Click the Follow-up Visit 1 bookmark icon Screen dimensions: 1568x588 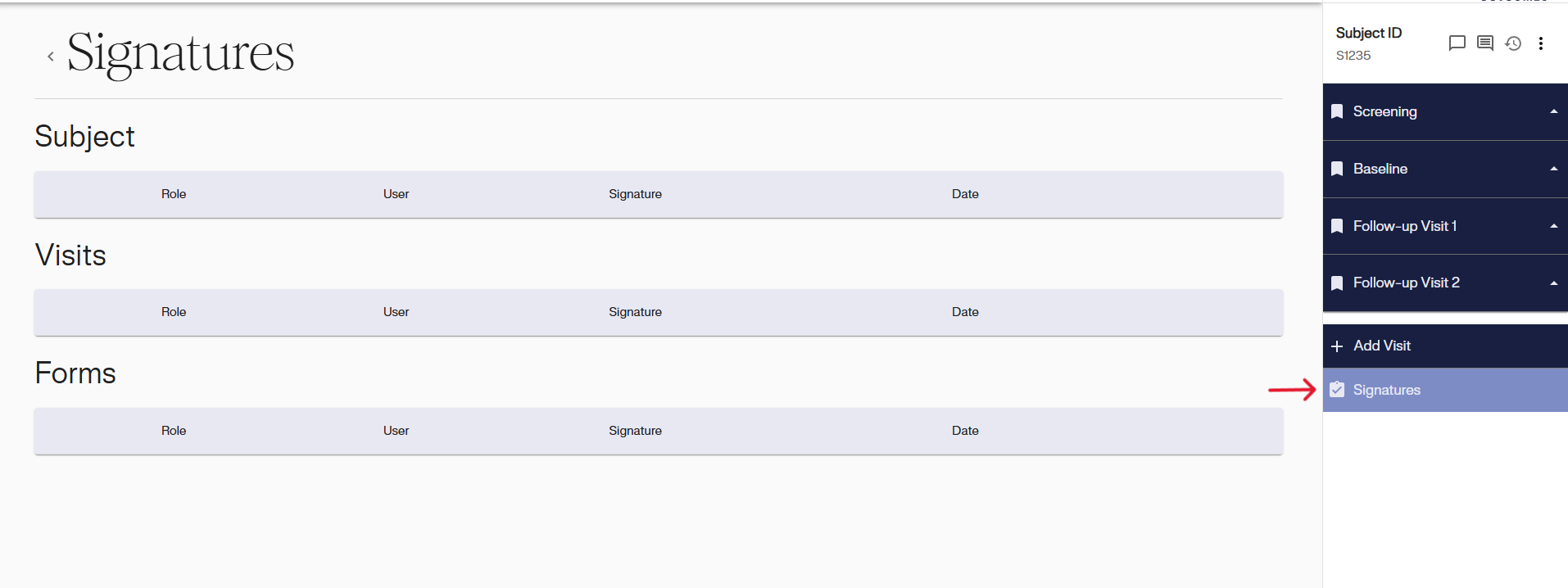[x=1337, y=226]
